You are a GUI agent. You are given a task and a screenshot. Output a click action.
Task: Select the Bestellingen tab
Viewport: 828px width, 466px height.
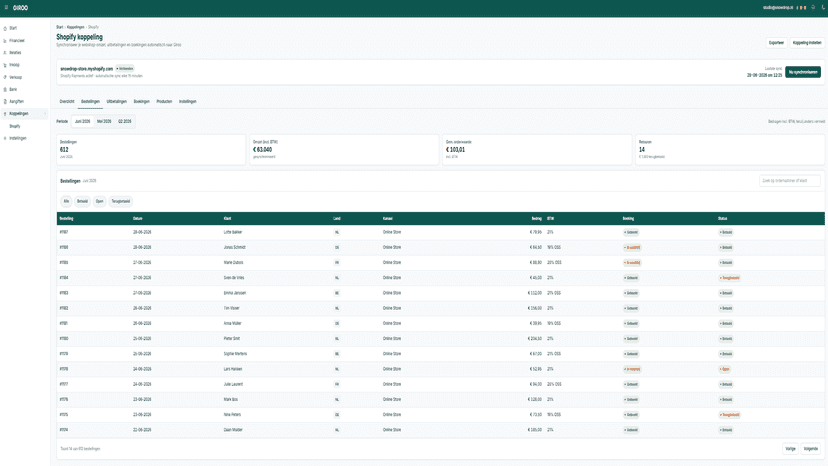click(x=90, y=101)
